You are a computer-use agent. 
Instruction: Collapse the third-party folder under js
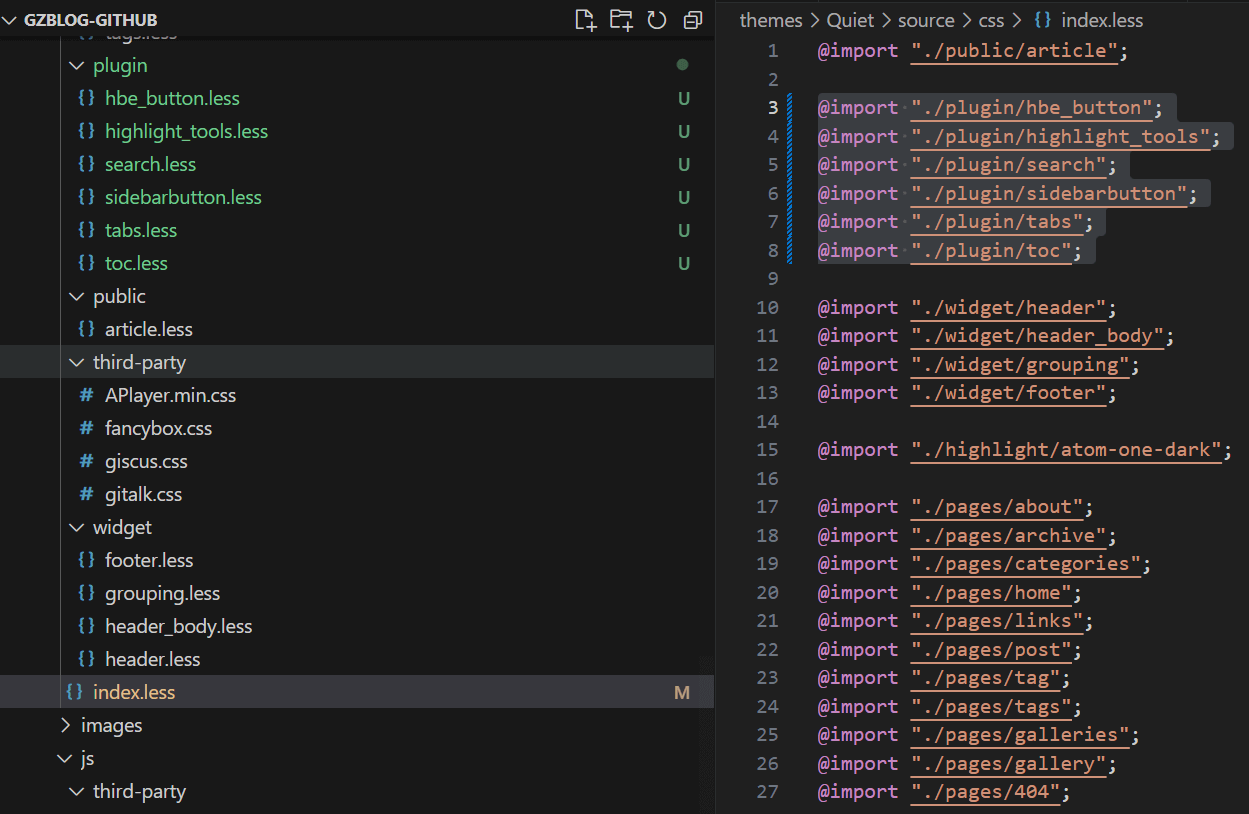[76, 791]
